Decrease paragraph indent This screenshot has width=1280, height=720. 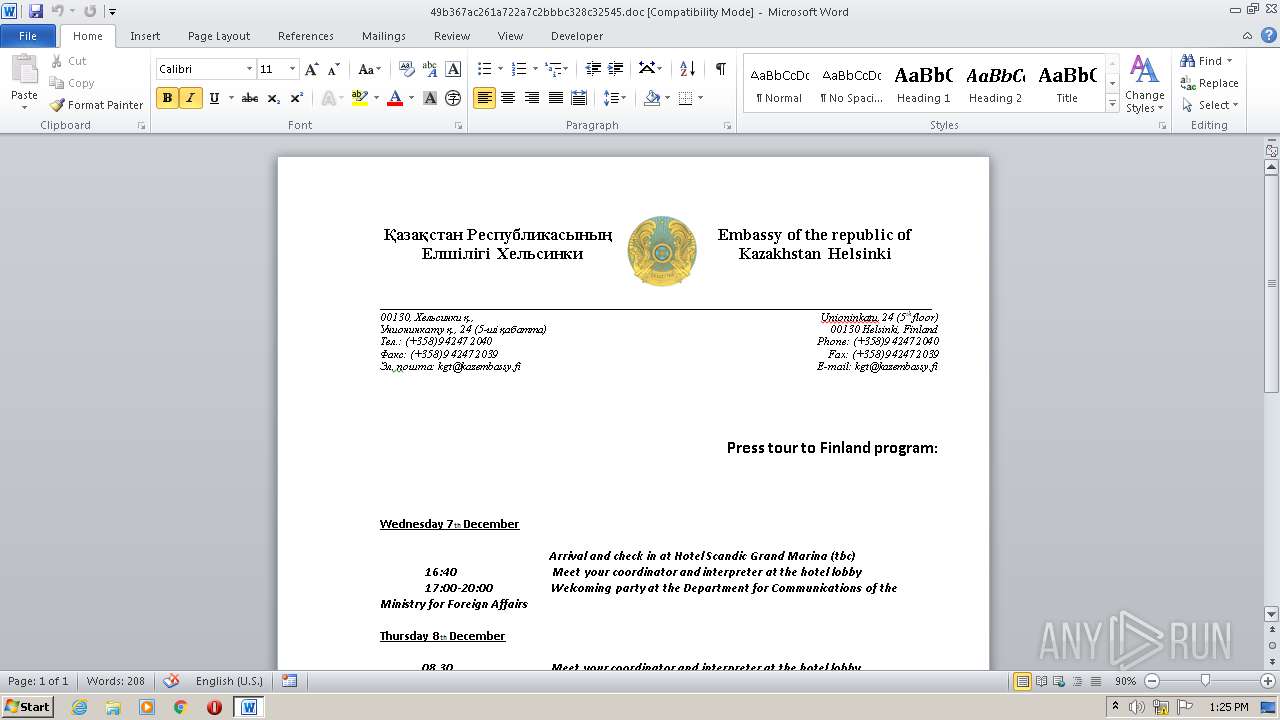593,69
